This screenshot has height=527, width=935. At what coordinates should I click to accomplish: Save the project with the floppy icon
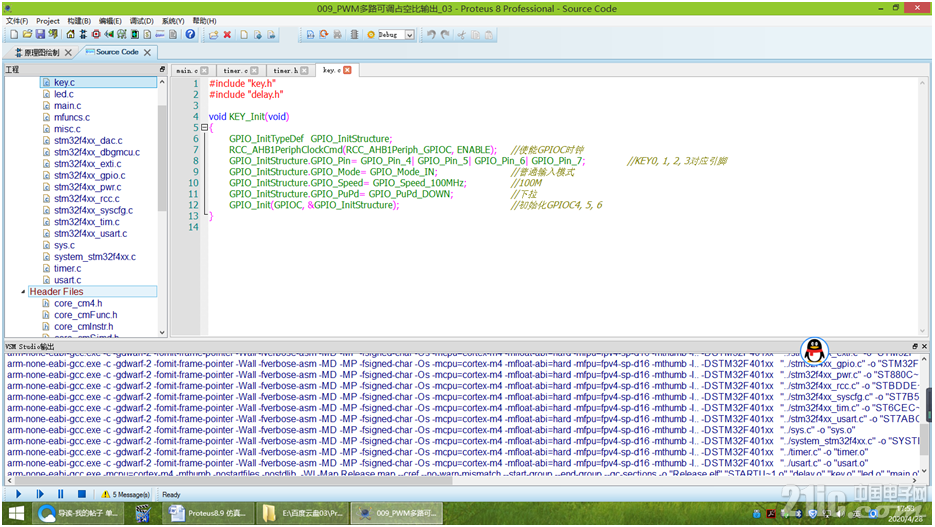point(40,35)
